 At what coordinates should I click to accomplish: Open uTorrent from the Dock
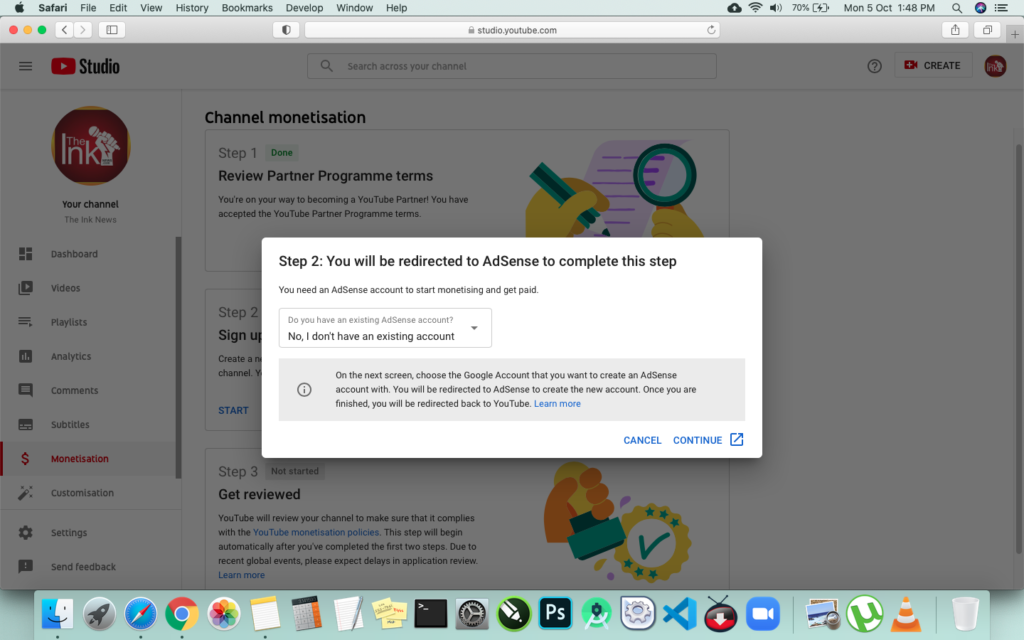(x=865, y=614)
